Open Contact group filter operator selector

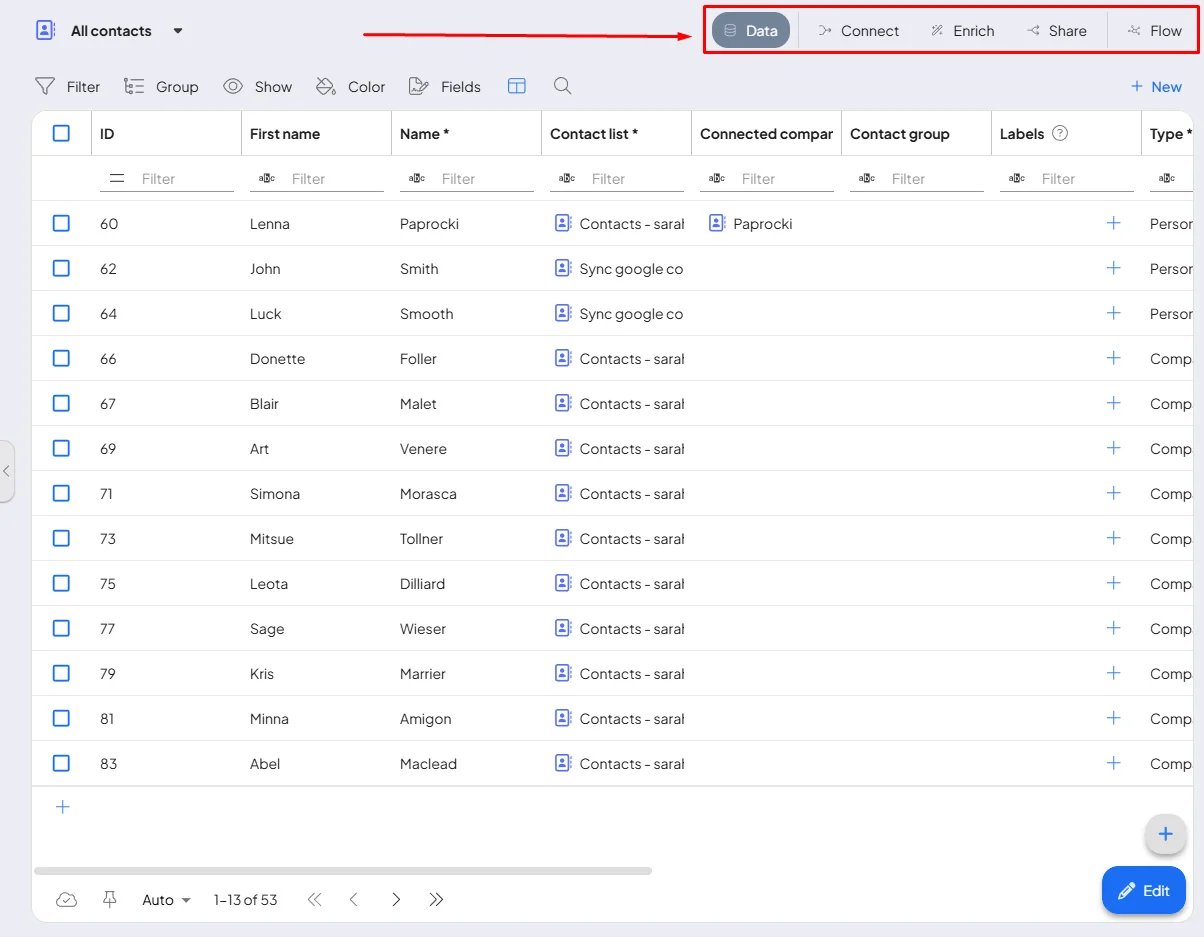(867, 178)
